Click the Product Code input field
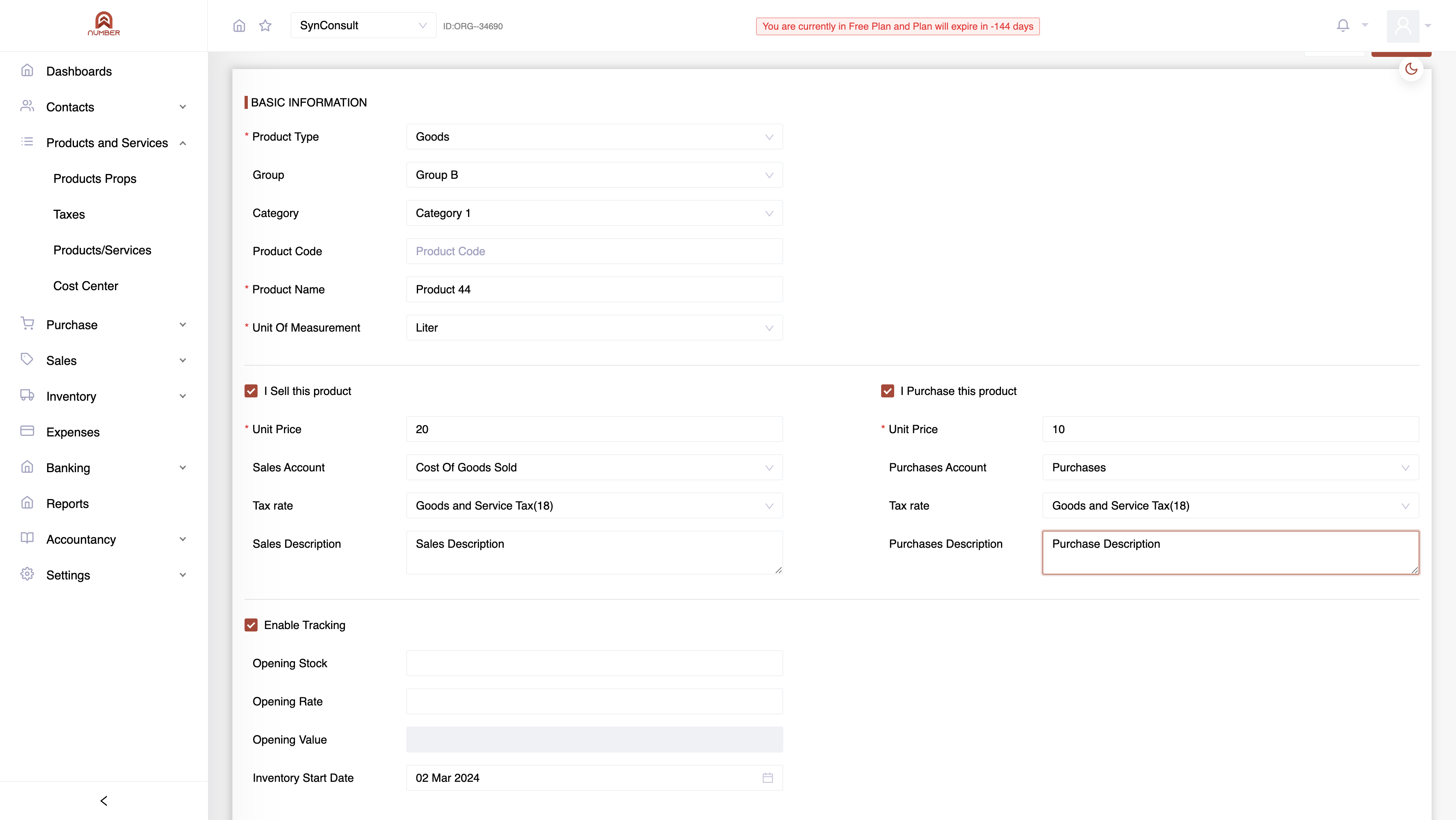The image size is (1456, 820). [x=595, y=251]
